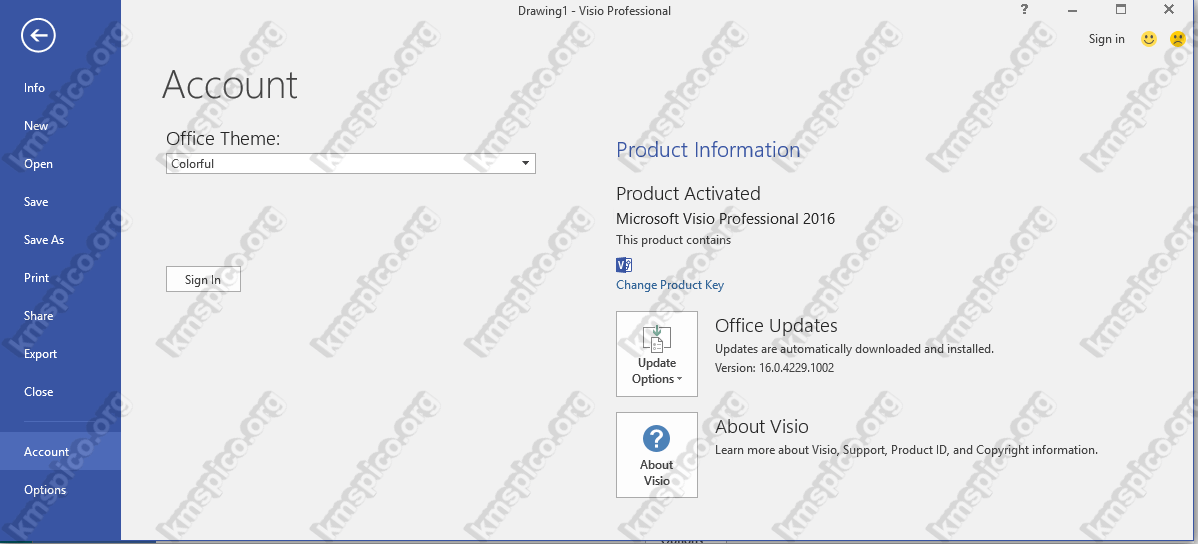1198x544 pixels.
Task: Click the 'Product Information' heading
Action: pyautogui.click(x=708, y=150)
